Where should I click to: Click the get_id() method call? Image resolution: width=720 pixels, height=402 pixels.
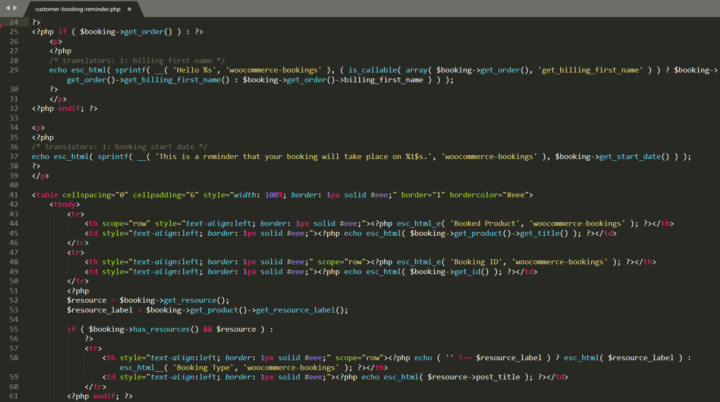coord(472,272)
